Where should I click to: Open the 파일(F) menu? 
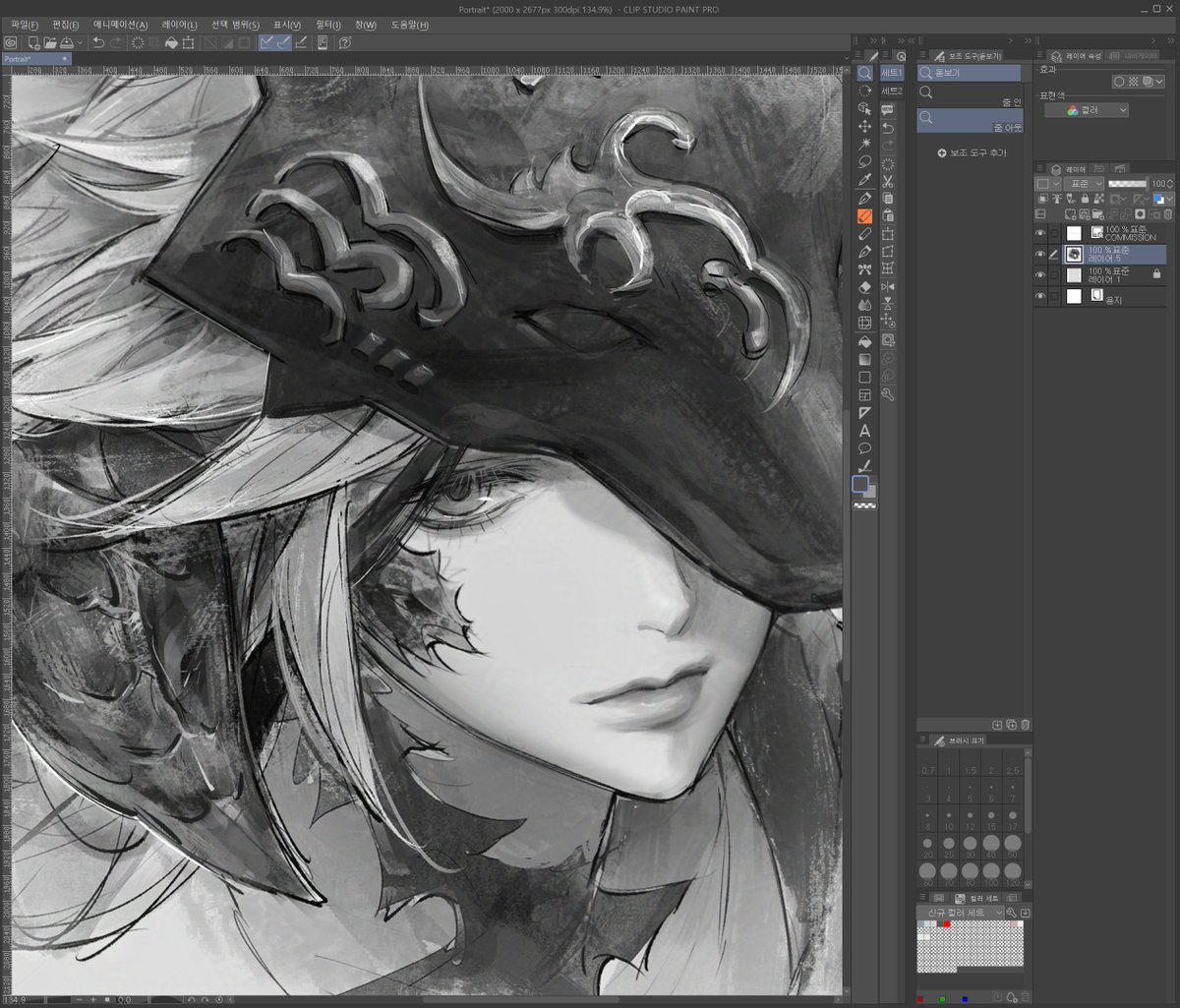coord(26,25)
